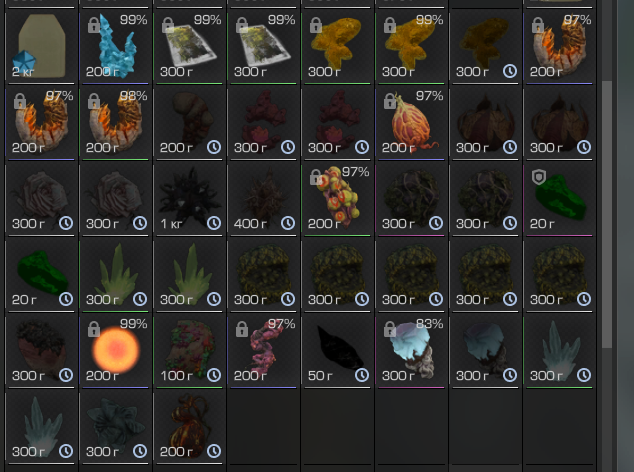634x472 pixels.
Task: Select the green gem with shield badge
Action: click(559, 198)
